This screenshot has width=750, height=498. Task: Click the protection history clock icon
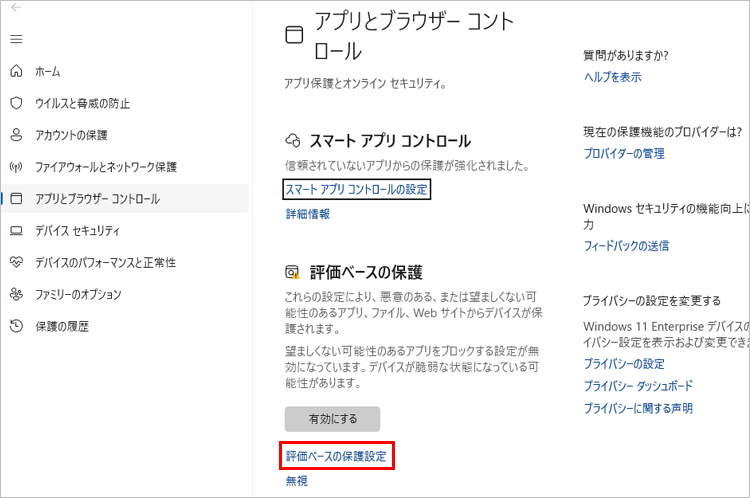click(15, 327)
